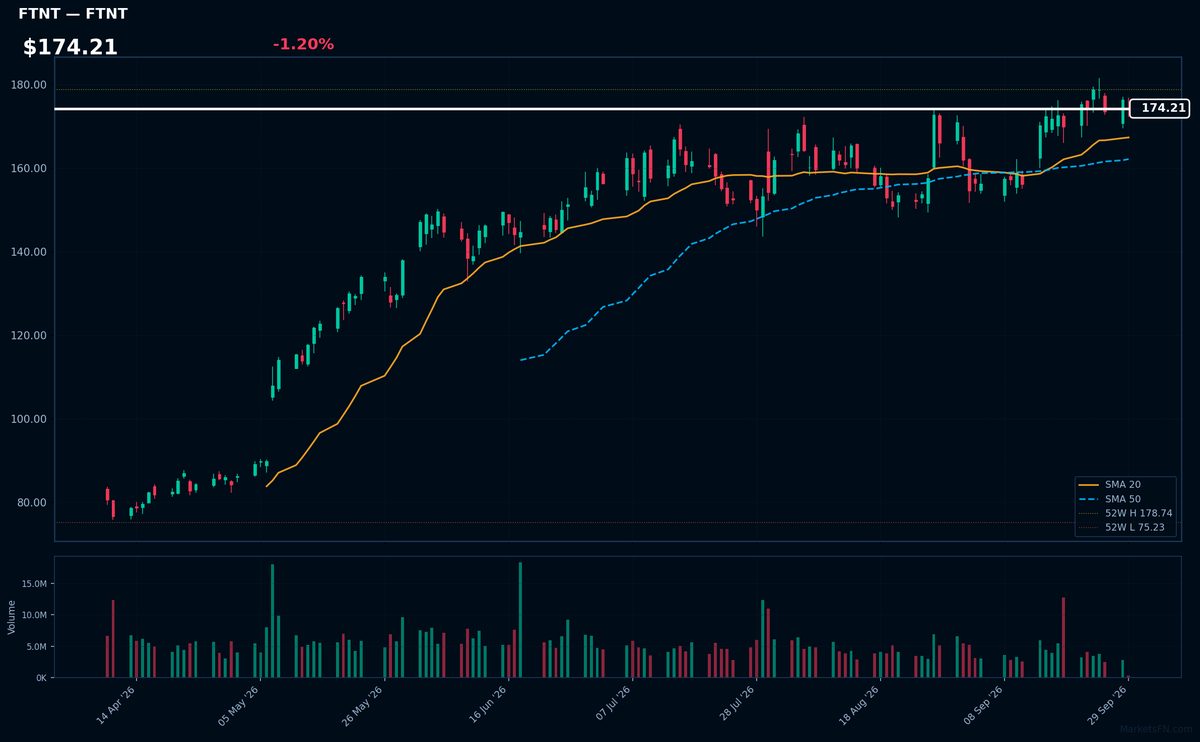This screenshot has width=1200, height=742.
Task: Click the 15.0M volume axis label
Action: click(33, 583)
